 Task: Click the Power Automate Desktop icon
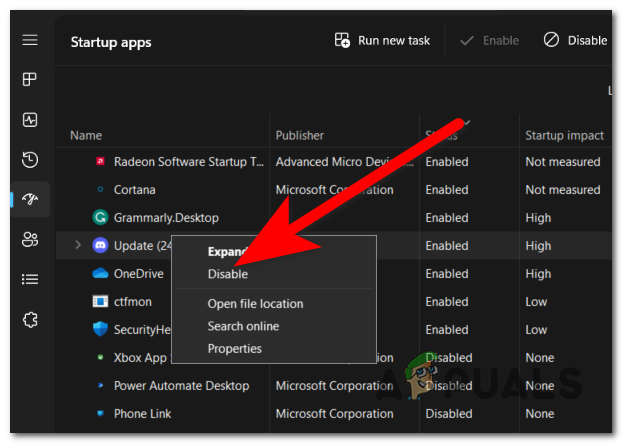pos(101,385)
